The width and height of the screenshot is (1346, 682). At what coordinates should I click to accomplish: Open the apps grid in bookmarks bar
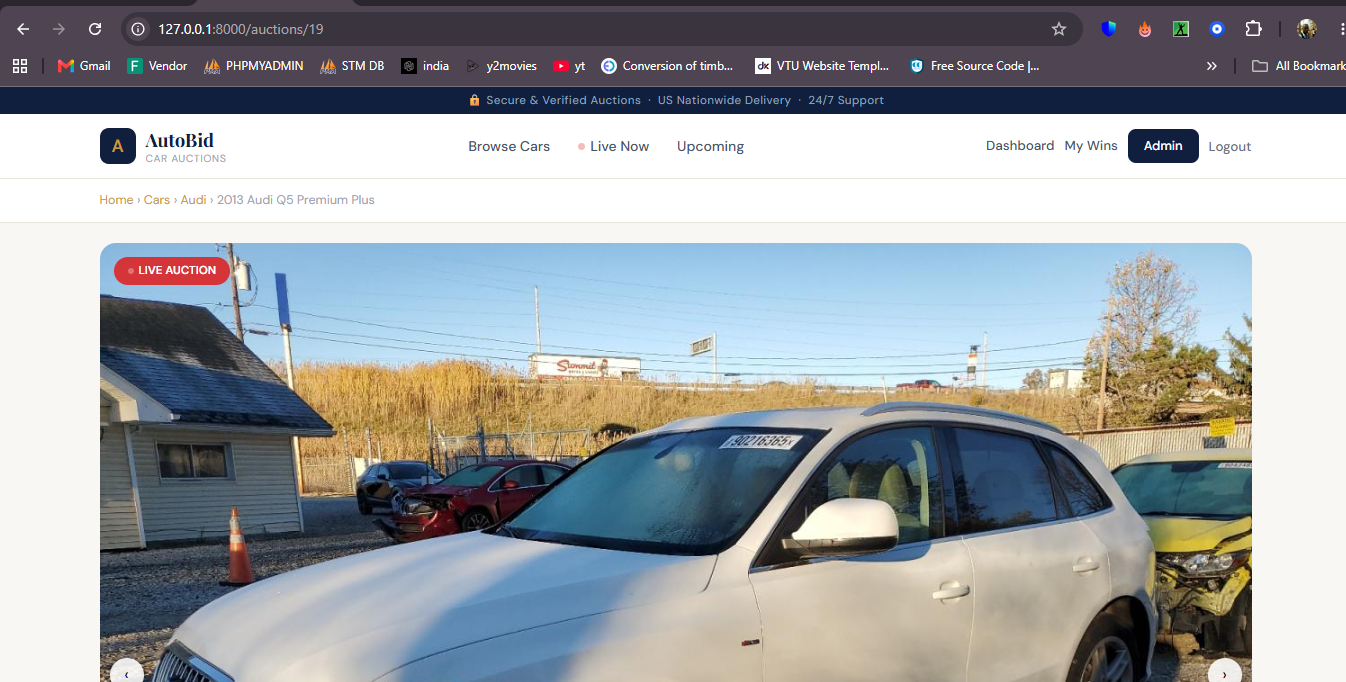19,66
